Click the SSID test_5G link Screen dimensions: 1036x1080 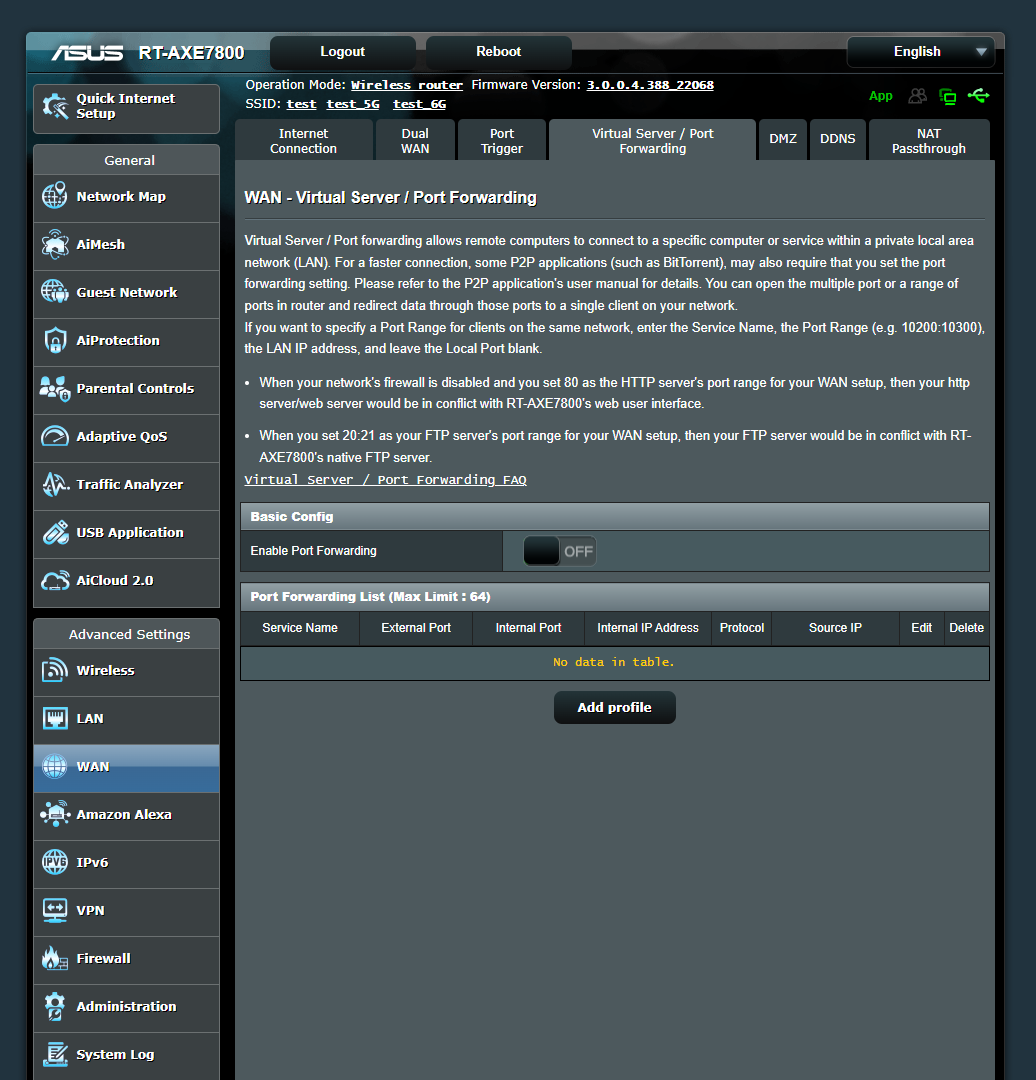(x=353, y=104)
